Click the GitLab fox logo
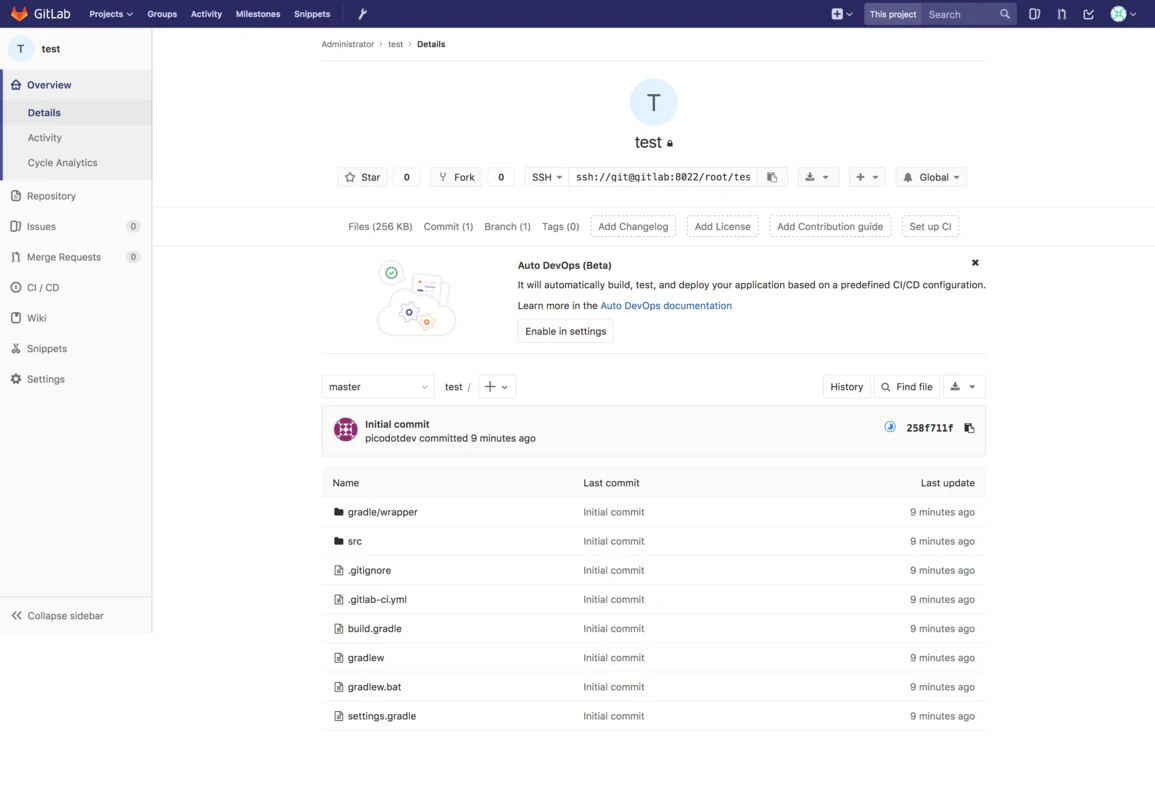1155x800 pixels. pos(19,14)
